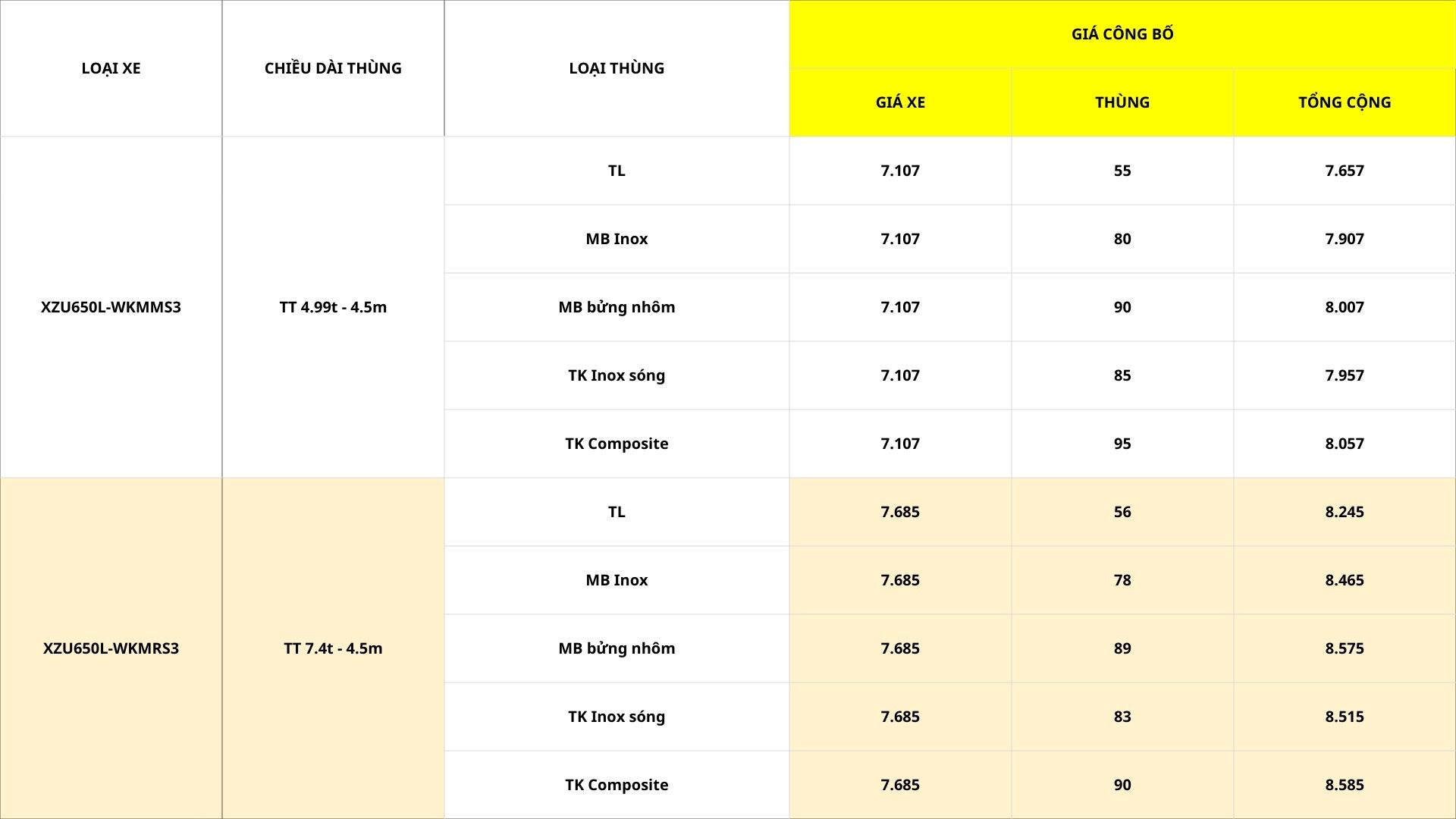
Task: Select the total price 8.245 cell
Action: (x=1344, y=512)
